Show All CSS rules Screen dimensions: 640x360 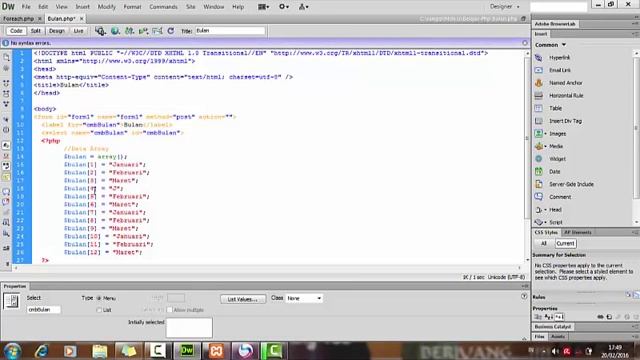pyautogui.click(x=544, y=244)
